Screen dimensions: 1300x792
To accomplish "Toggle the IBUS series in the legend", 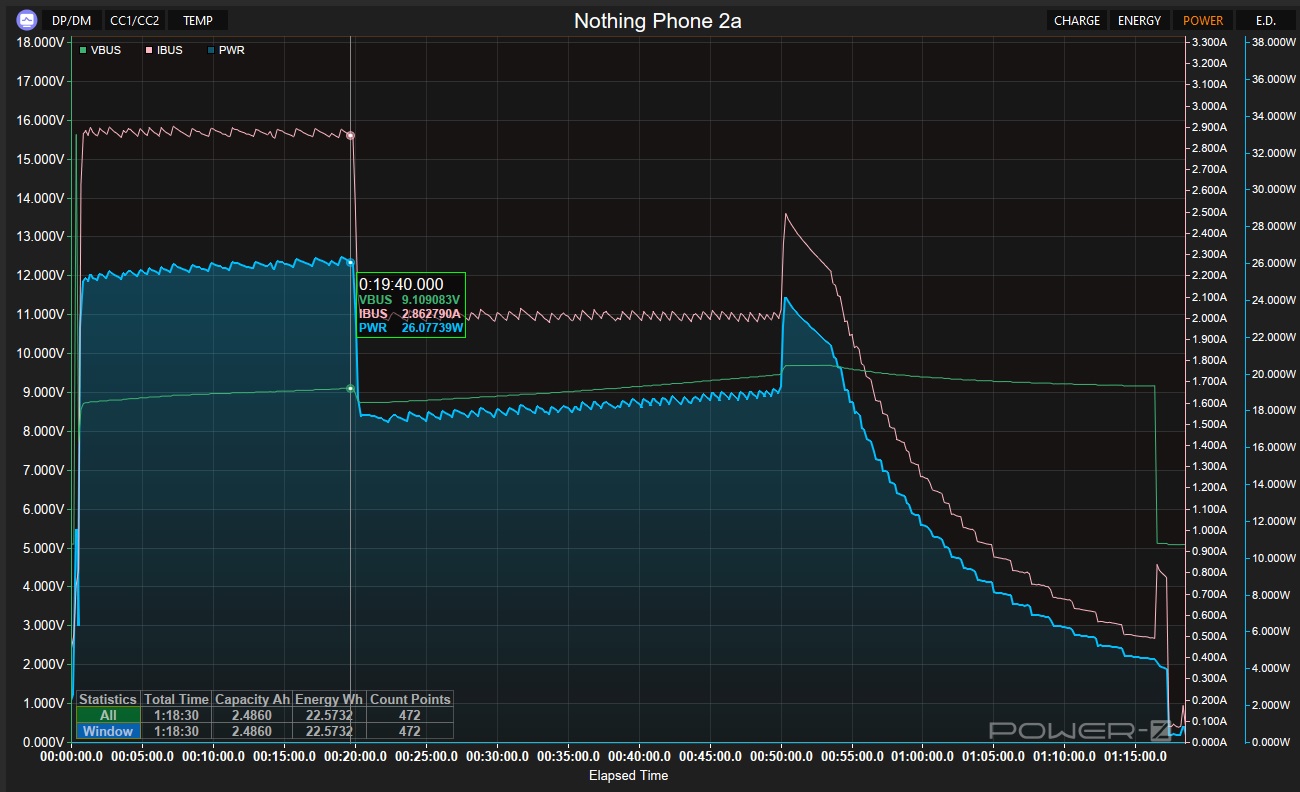I will pos(163,50).
